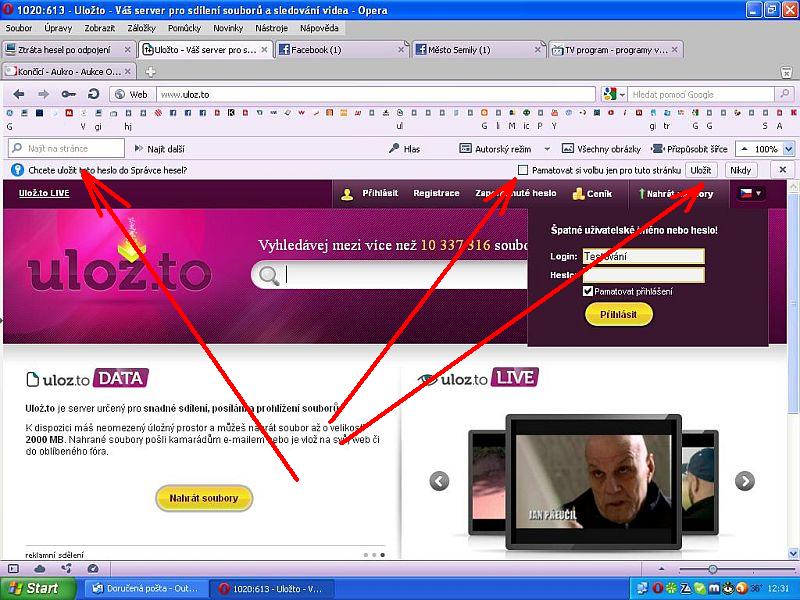
Task: Expand the zoom arrow beside status bar slider
Action: pyautogui.click(x=661, y=568)
